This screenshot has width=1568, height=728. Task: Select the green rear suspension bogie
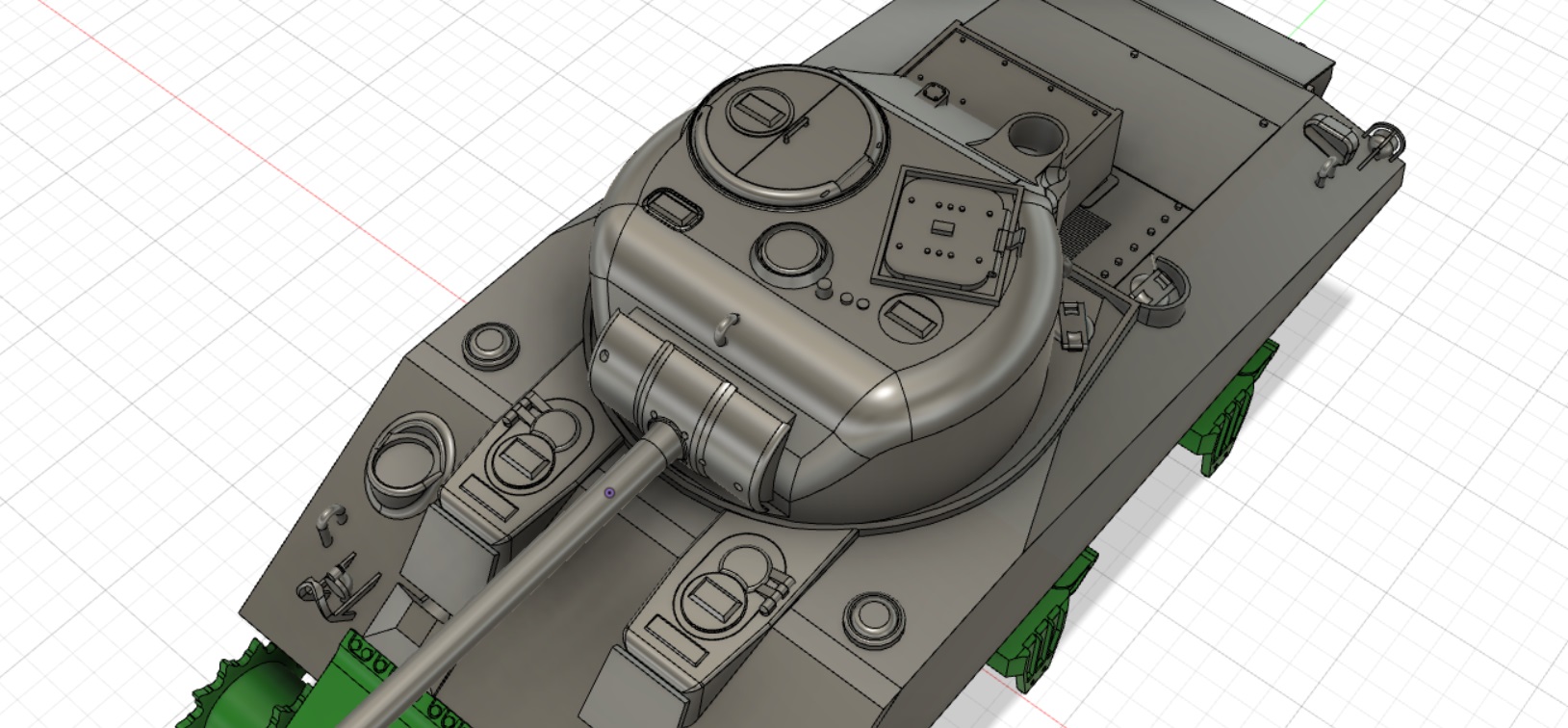pyautogui.click(x=1237, y=407)
